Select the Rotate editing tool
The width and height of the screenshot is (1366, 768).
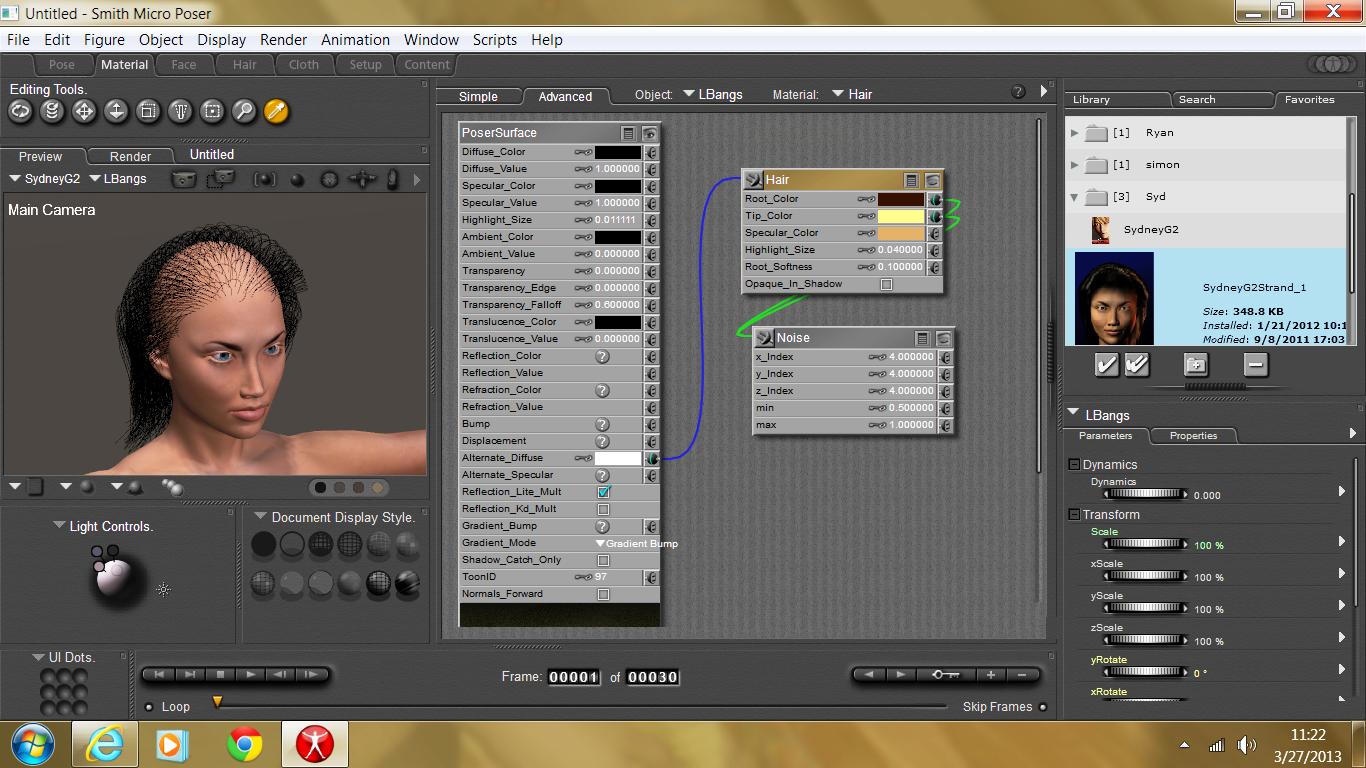coord(20,111)
